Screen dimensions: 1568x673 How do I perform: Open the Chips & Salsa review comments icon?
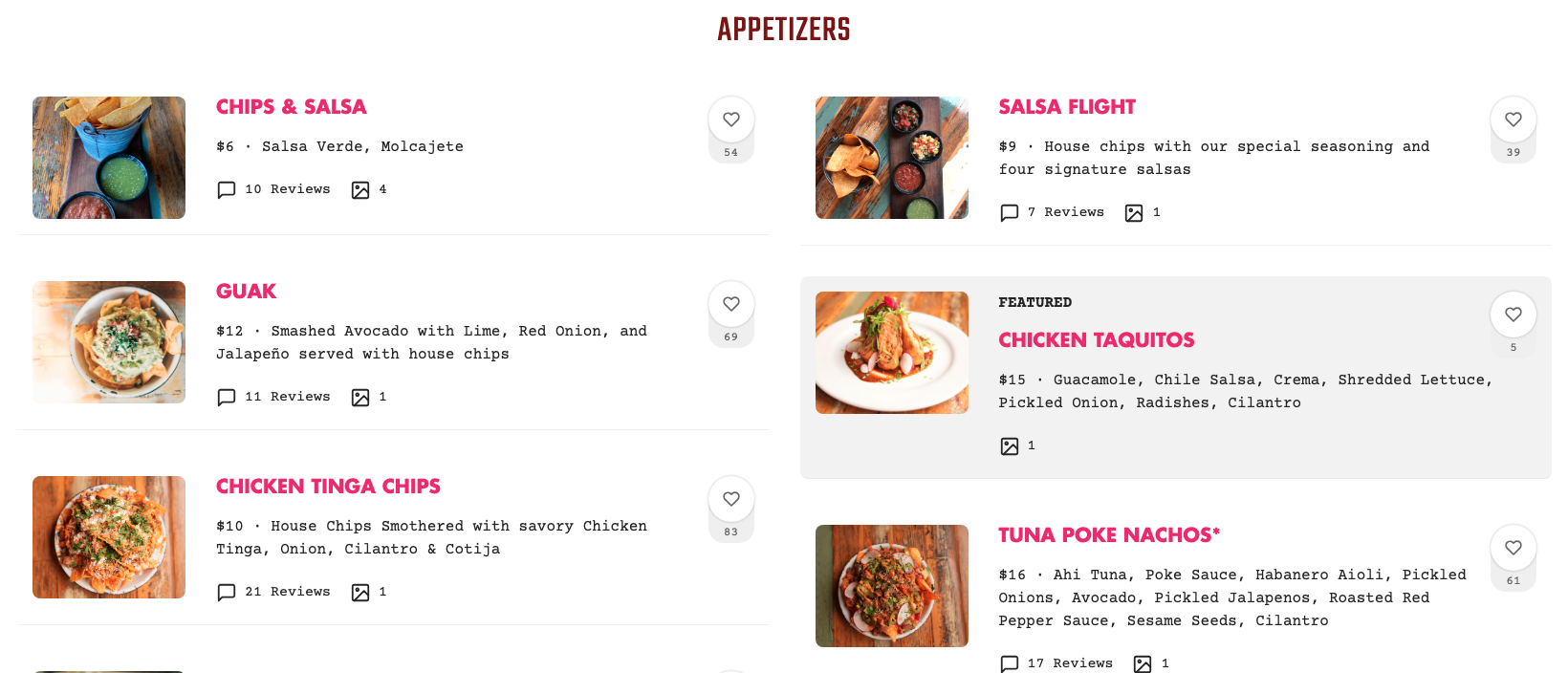(x=227, y=190)
